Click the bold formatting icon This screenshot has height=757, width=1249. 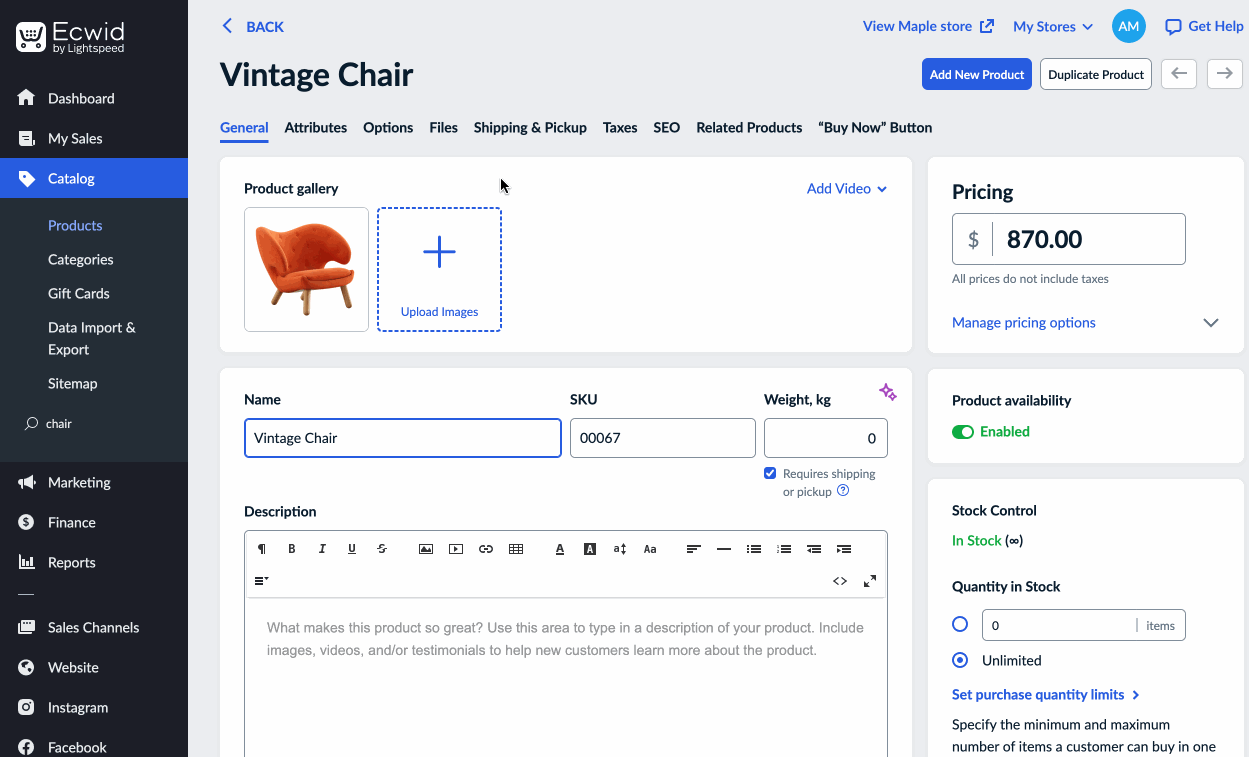[292, 549]
